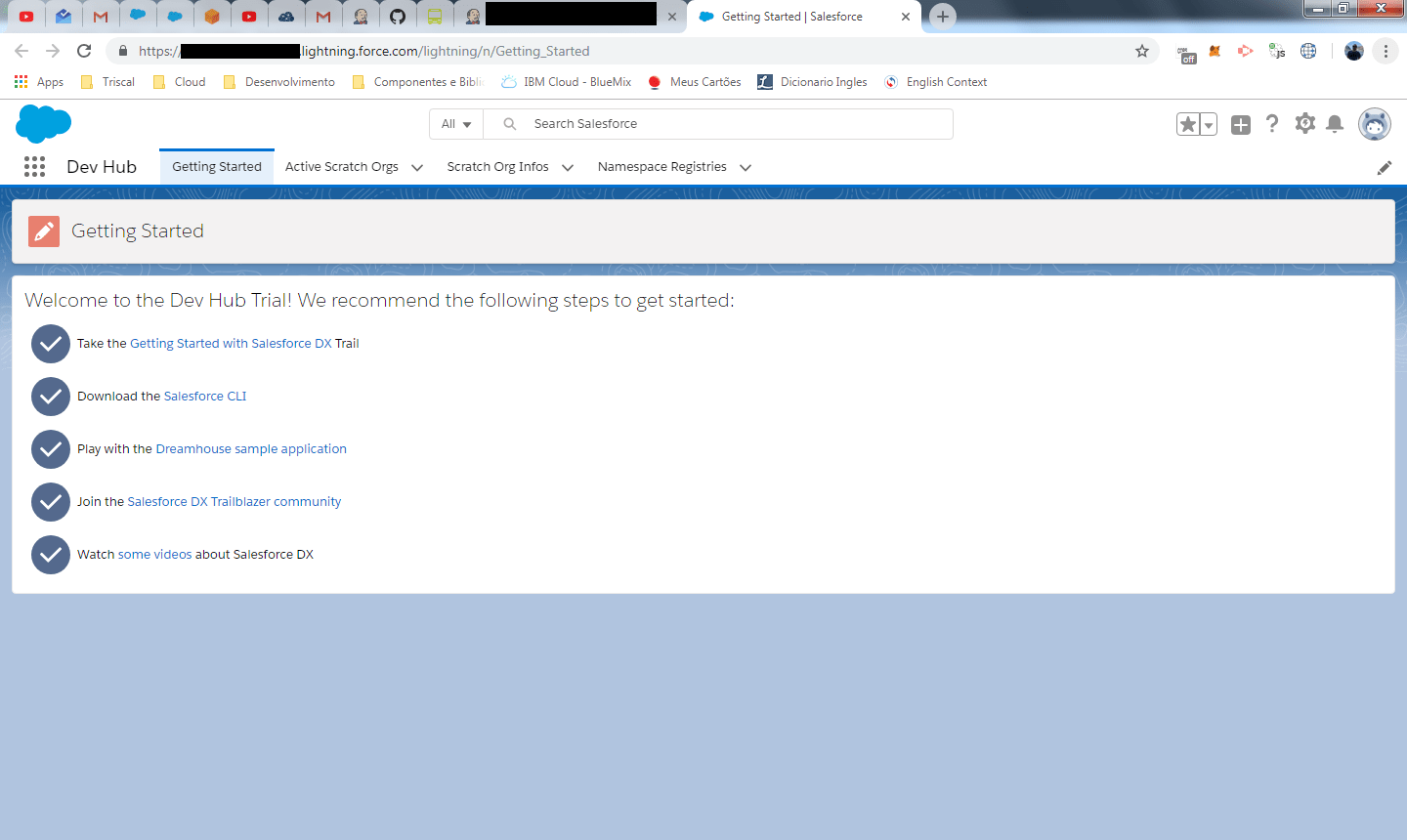Click checkmark beside Take the Getting Started trail
The image size is (1407, 840).
click(x=51, y=344)
